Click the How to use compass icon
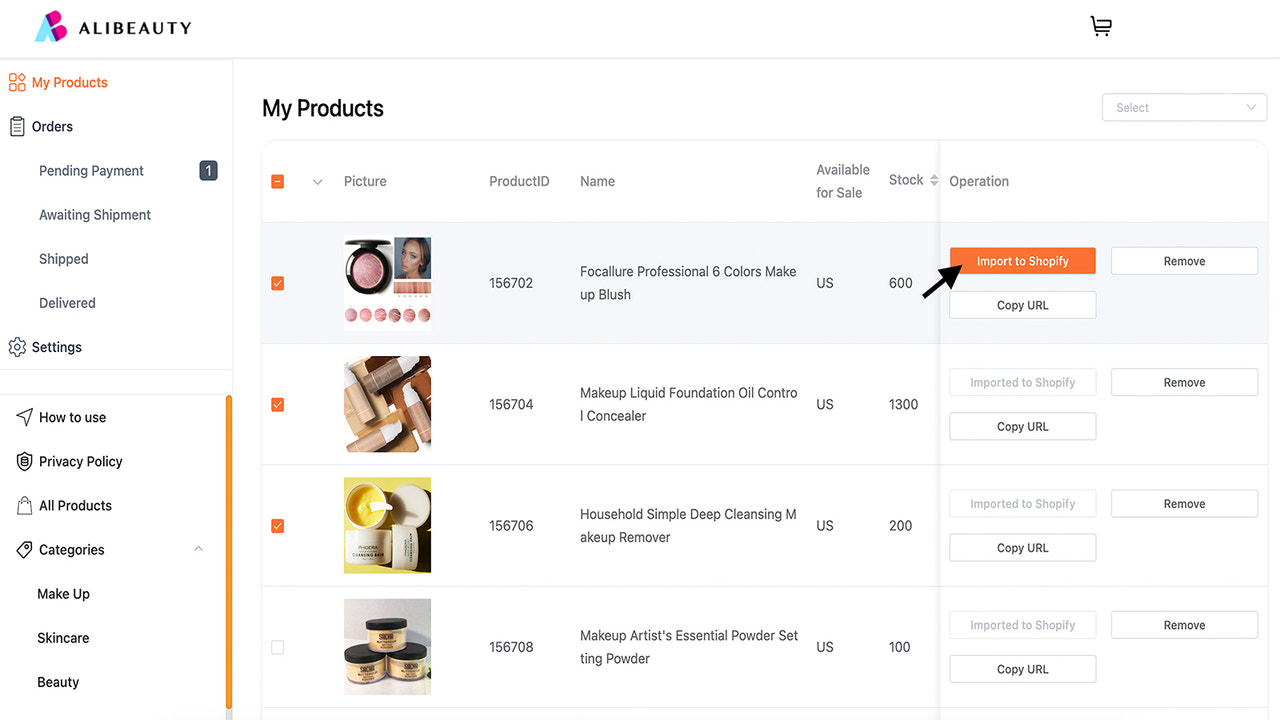The image size is (1280, 720). (x=22, y=417)
